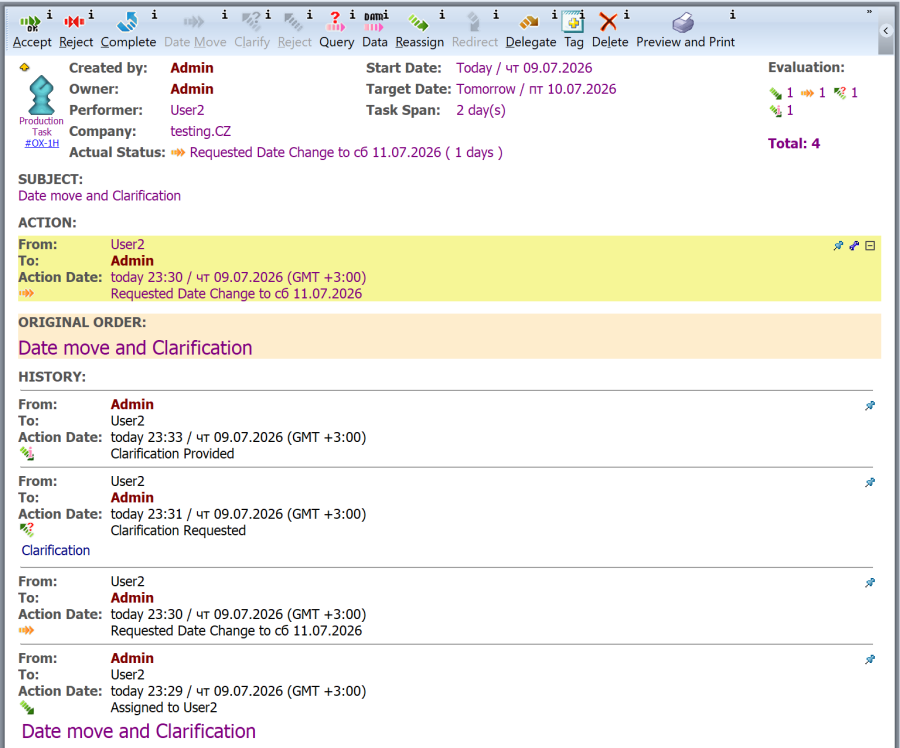The height and width of the screenshot is (748, 900).
Task: Click the orange arrow icon in the yellow ACTION row
Action: [26, 293]
